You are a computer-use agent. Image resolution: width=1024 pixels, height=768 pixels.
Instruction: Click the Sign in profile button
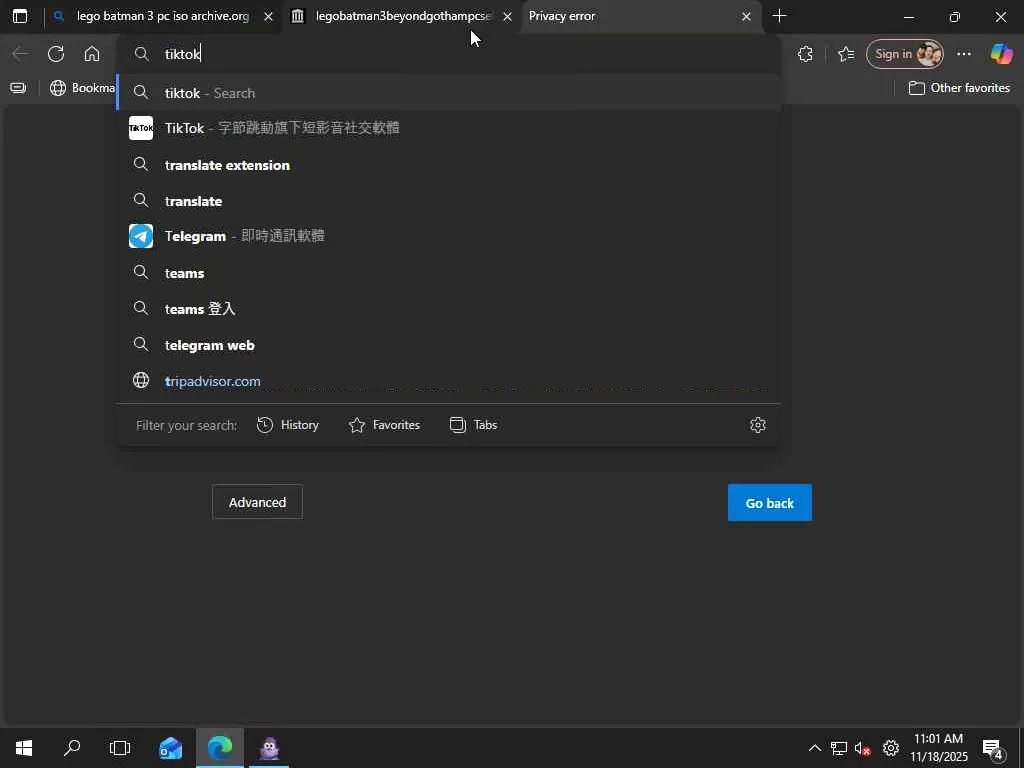[905, 54]
